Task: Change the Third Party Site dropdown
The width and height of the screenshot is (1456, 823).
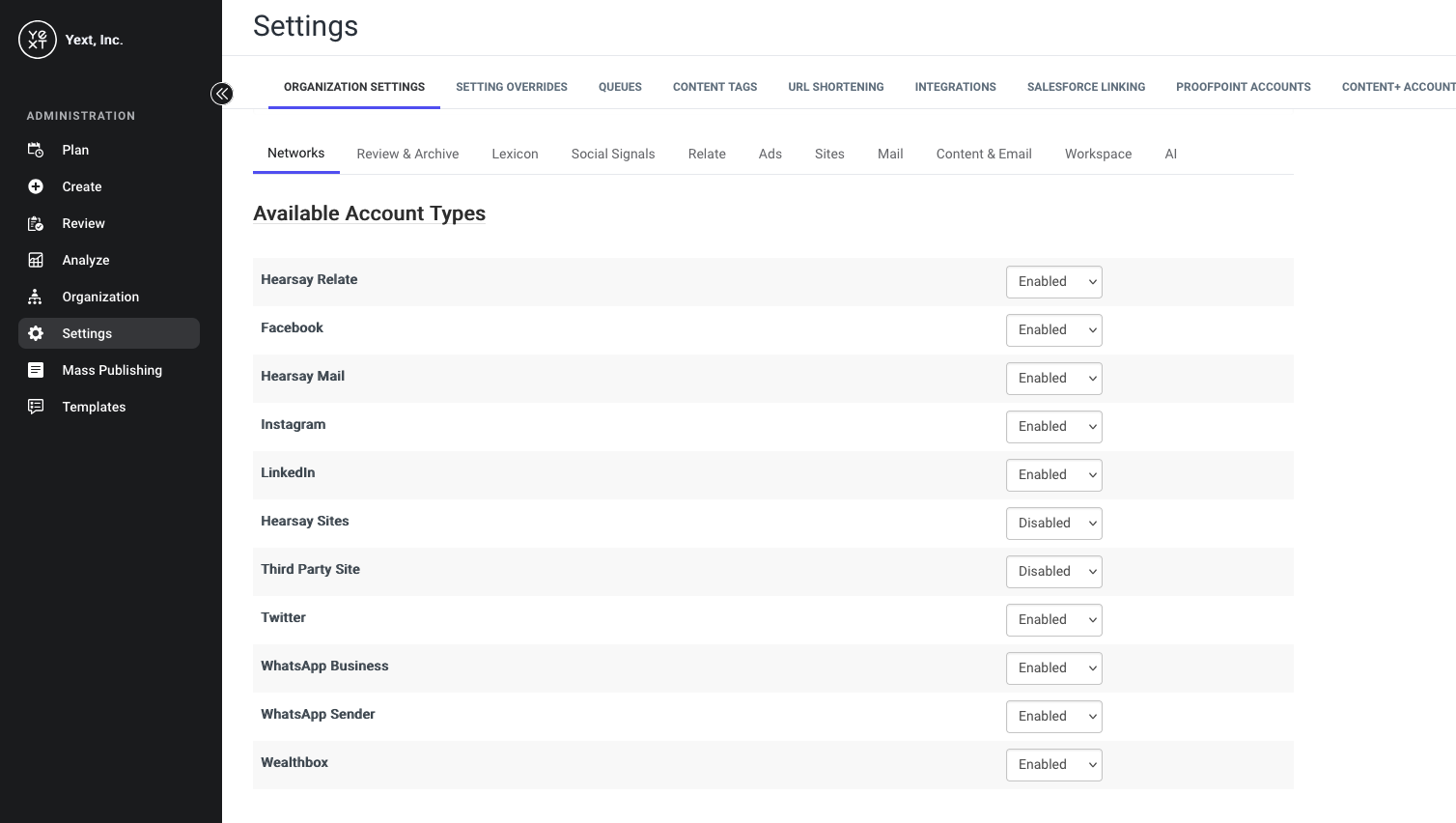Action: (x=1053, y=572)
